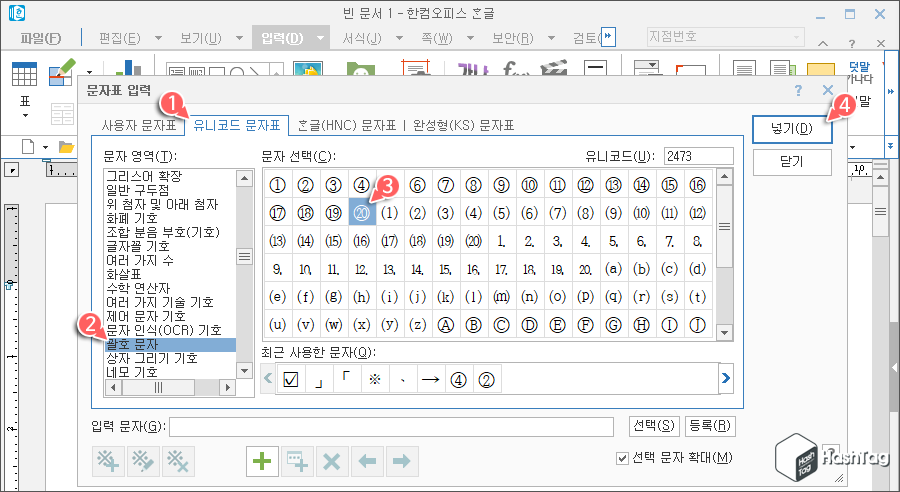Toggle 선택 문자 확대 checkbox
This screenshot has height=492, width=900.
[x=622, y=458]
